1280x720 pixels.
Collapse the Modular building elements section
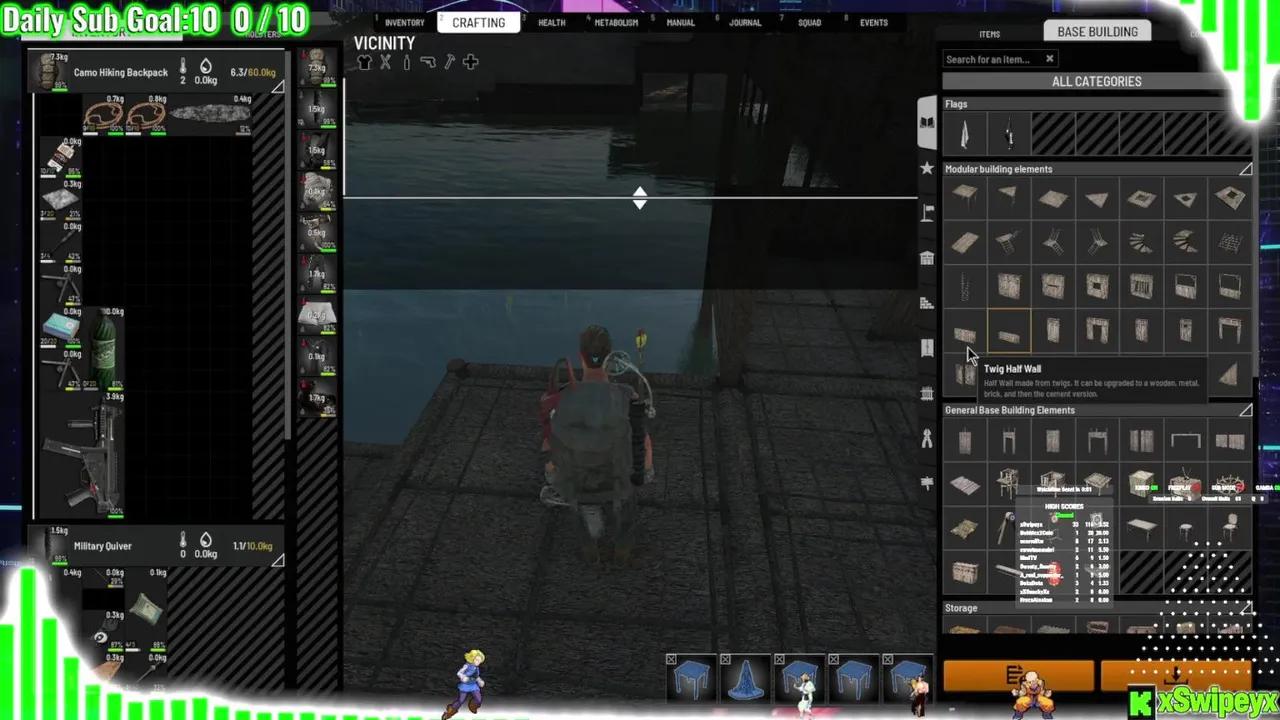click(x=1245, y=169)
